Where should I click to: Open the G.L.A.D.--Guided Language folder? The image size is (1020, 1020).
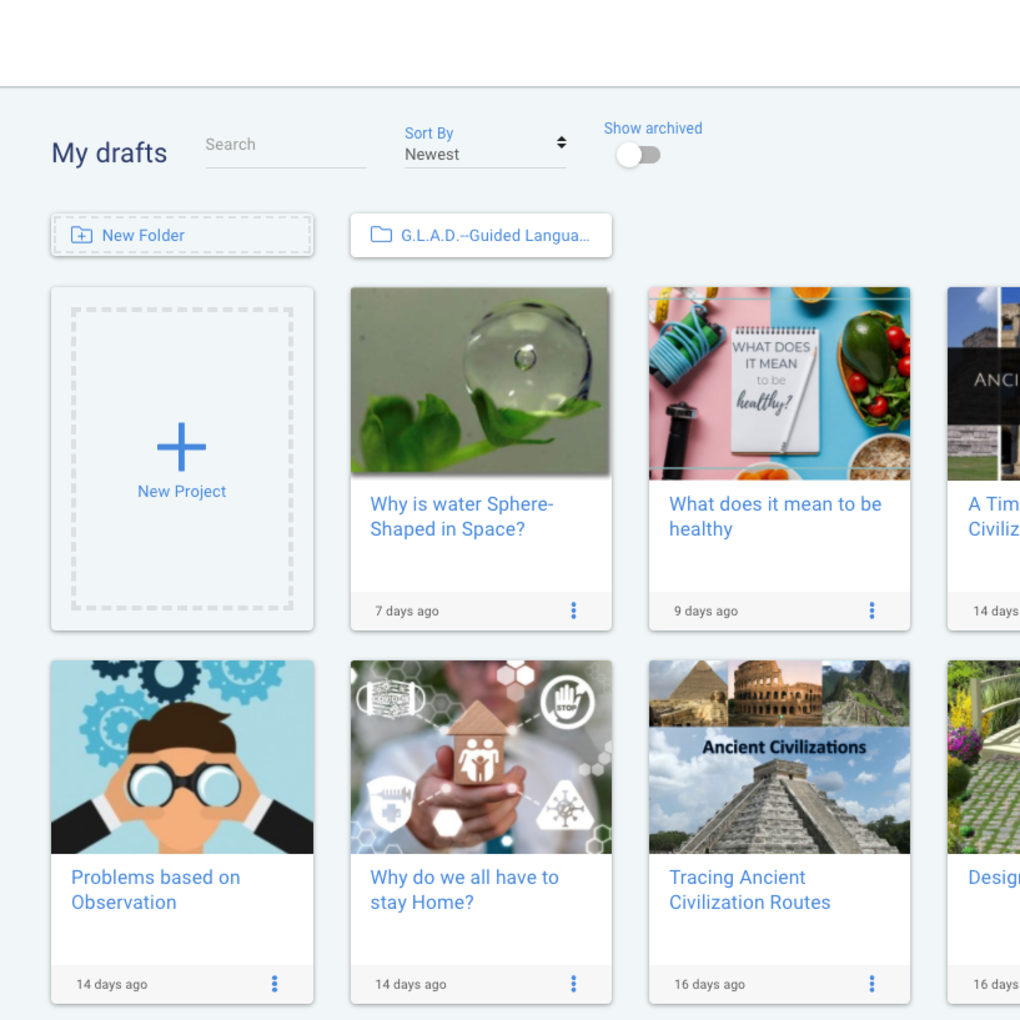(x=494, y=235)
